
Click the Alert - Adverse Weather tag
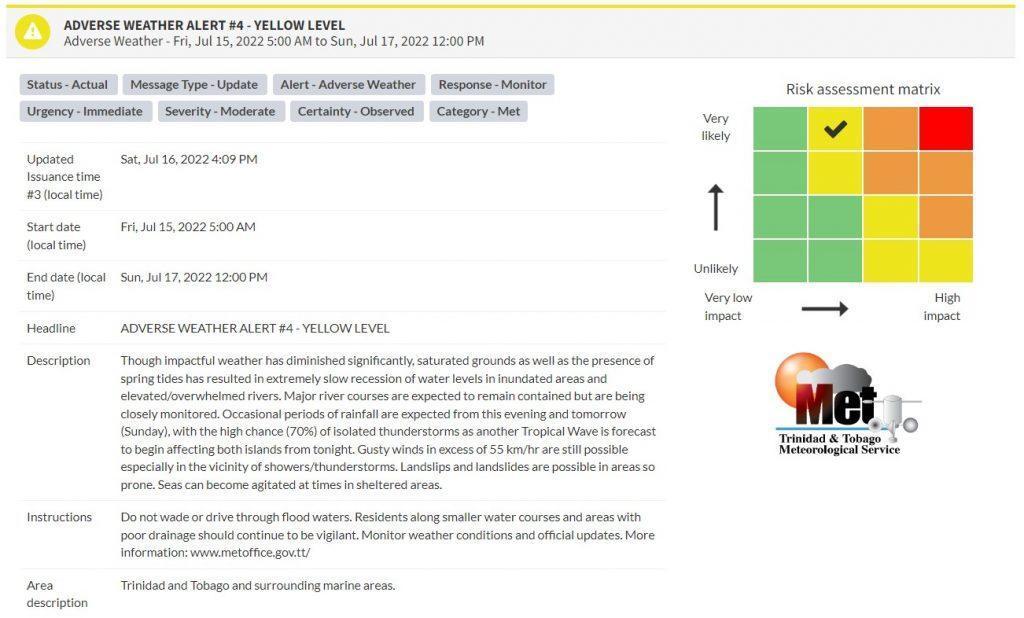pyautogui.click(x=348, y=84)
